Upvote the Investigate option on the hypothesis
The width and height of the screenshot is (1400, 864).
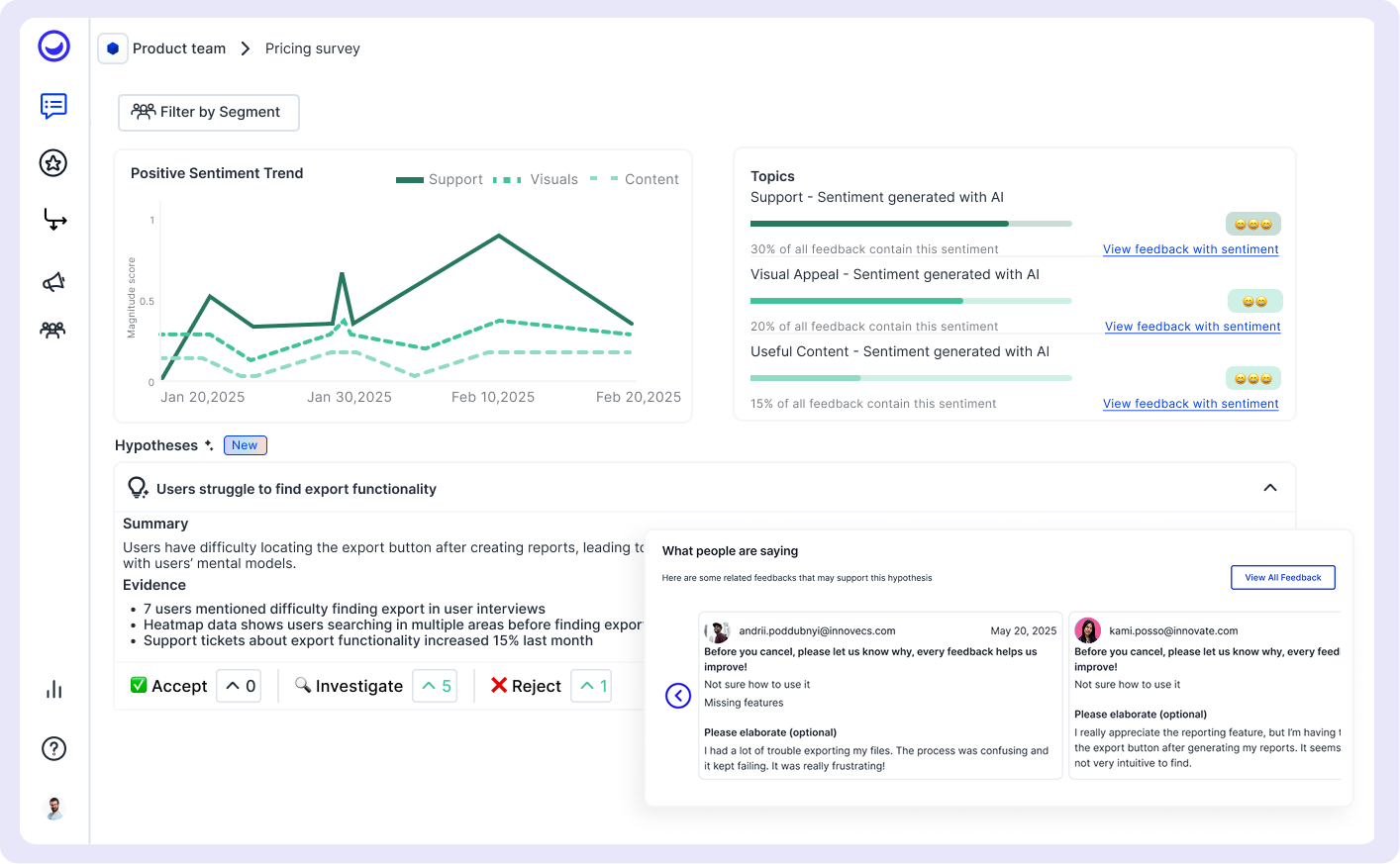435,685
